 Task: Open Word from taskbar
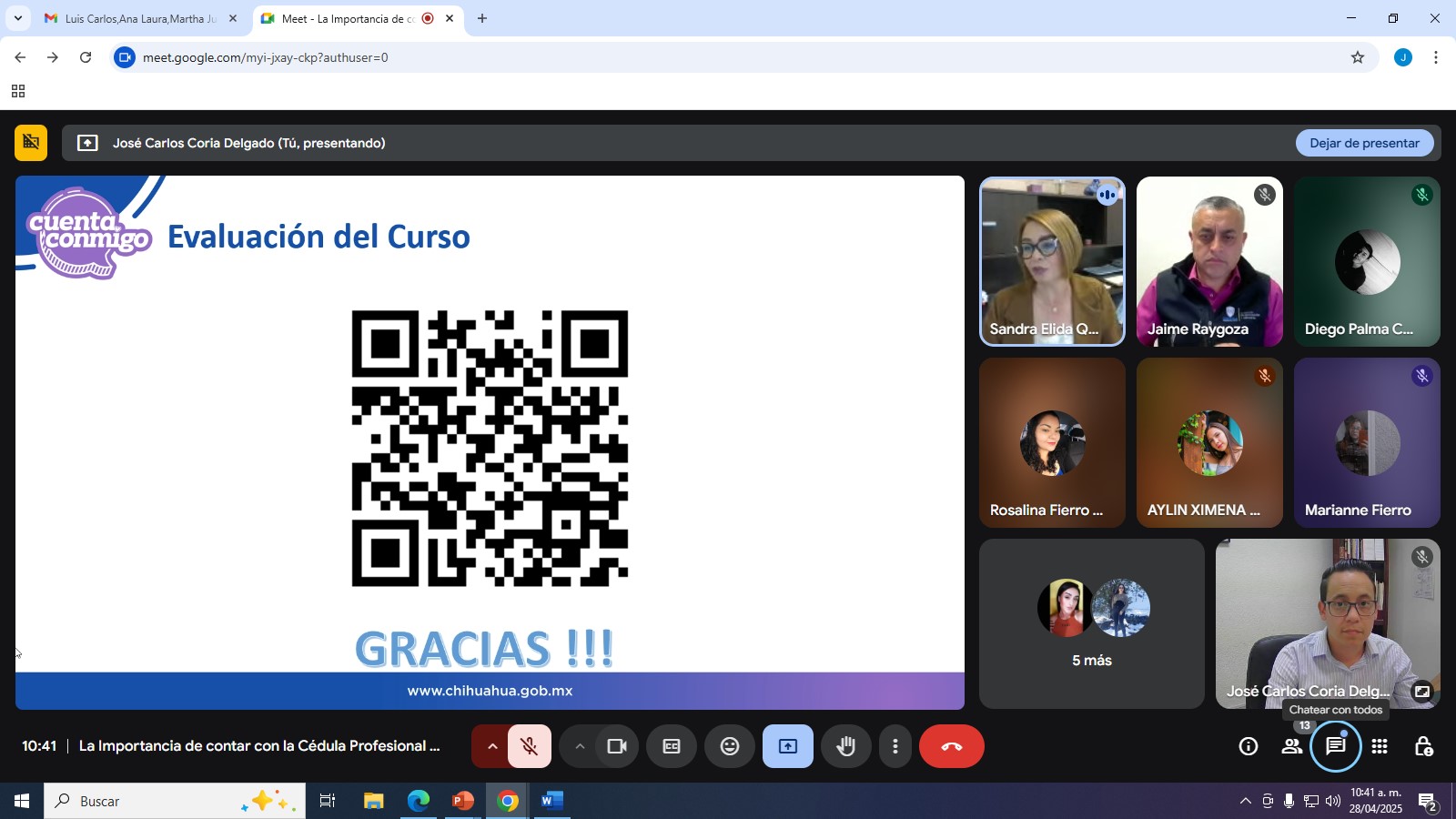pyautogui.click(x=551, y=801)
